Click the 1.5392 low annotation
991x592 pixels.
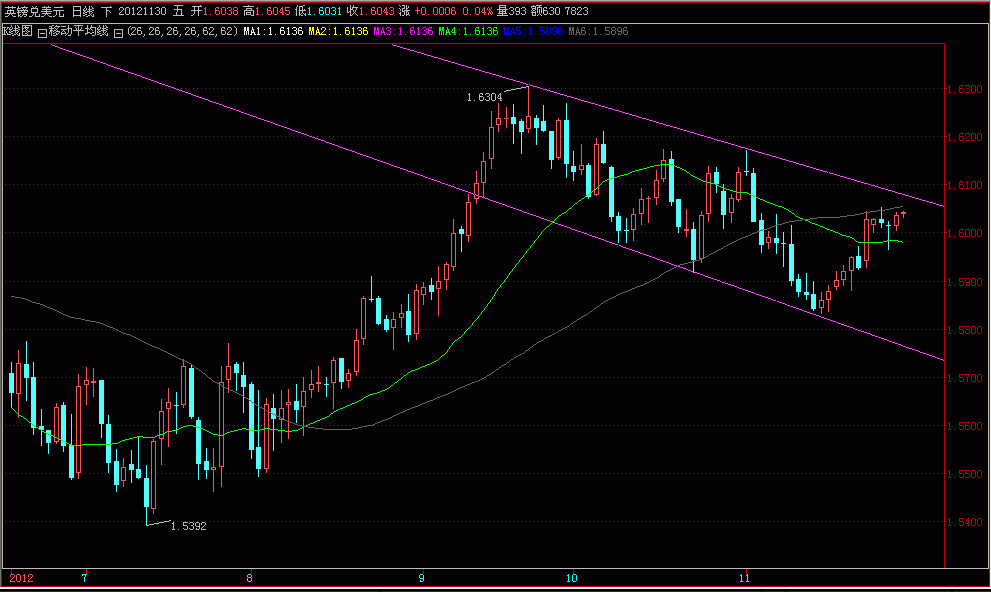click(x=188, y=526)
